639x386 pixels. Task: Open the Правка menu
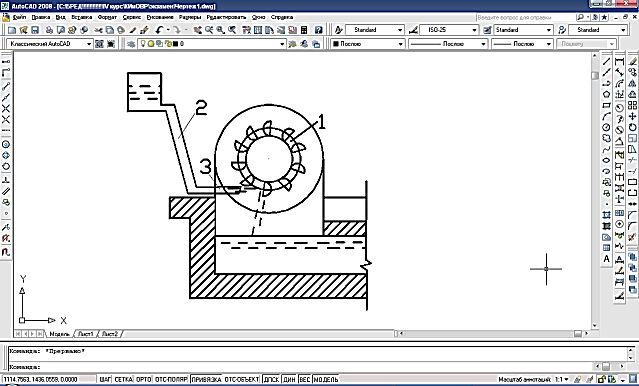[x=41, y=17]
